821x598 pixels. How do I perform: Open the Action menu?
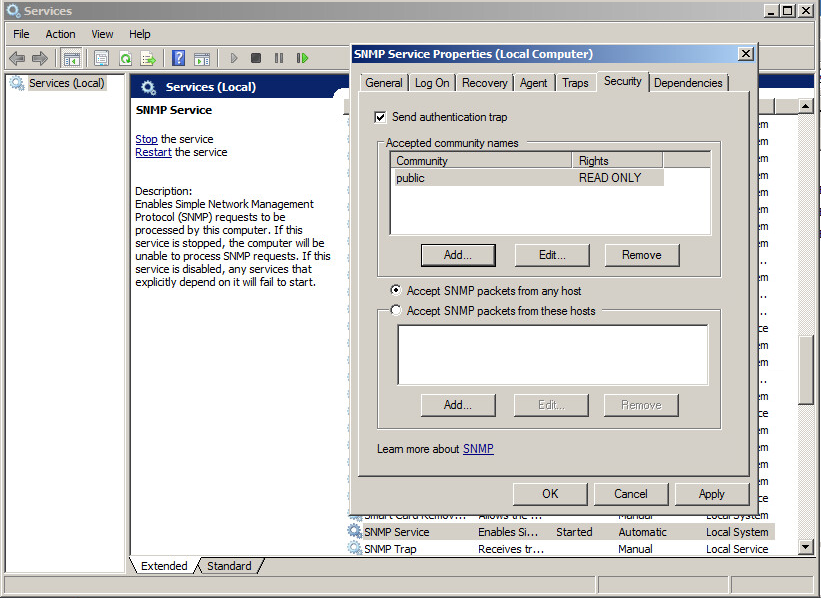(x=60, y=34)
